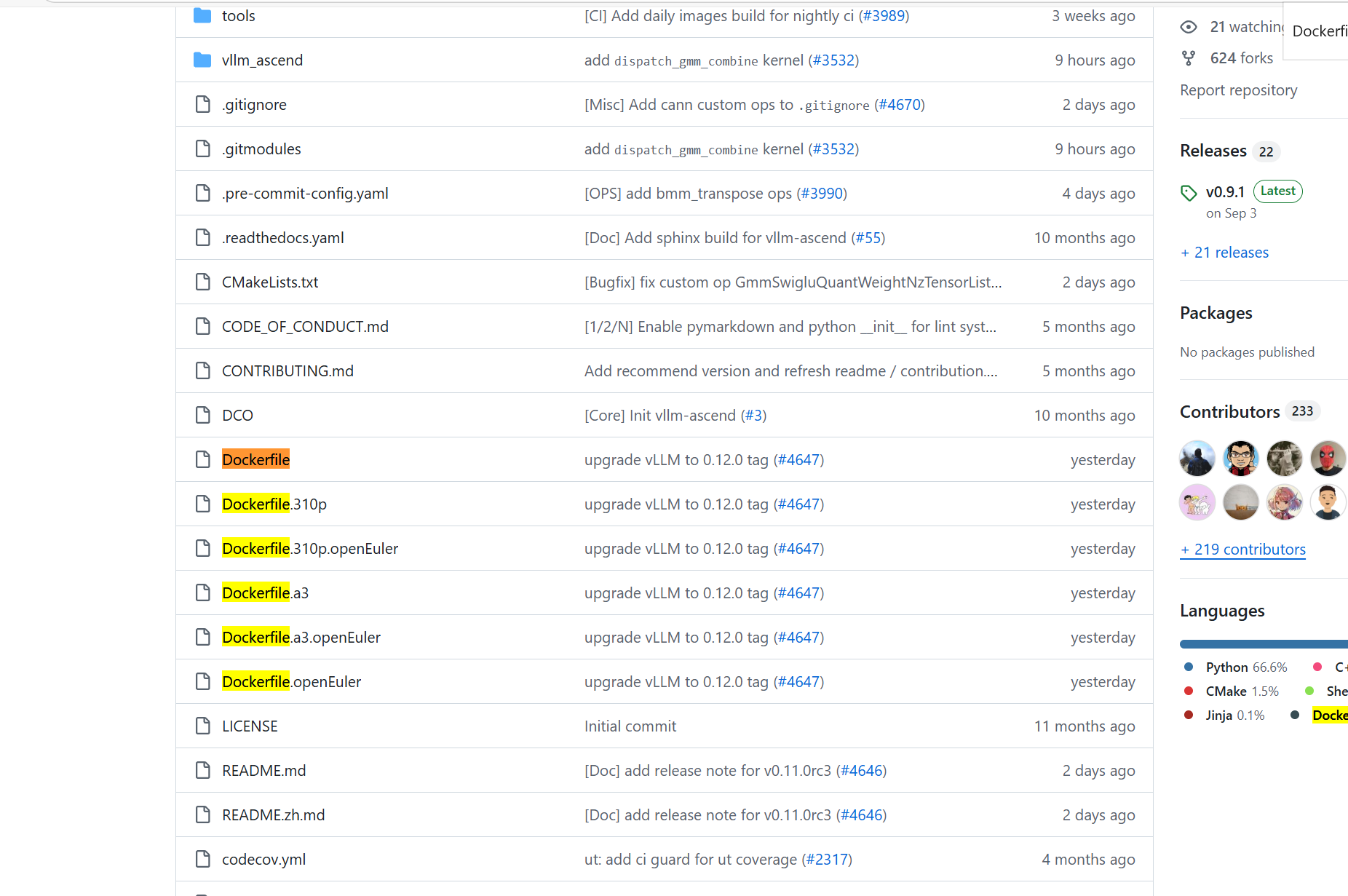Image resolution: width=1348 pixels, height=896 pixels.
Task: Open the highlighted Dockerfile.openEuler file
Action: (291, 681)
